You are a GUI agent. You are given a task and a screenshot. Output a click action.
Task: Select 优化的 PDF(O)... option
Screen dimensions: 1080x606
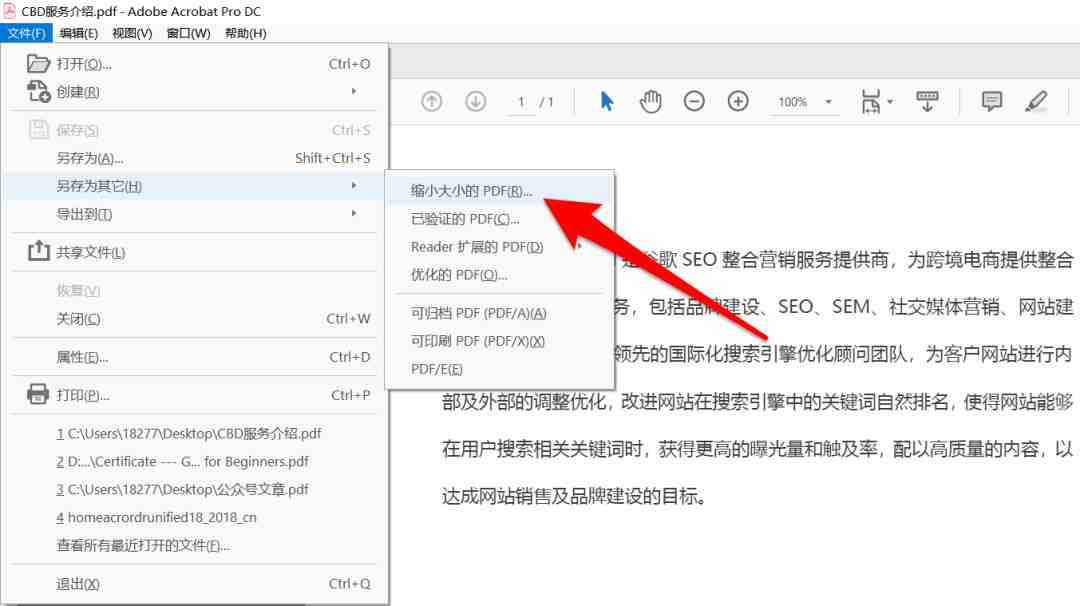pyautogui.click(x=499, y=275)
